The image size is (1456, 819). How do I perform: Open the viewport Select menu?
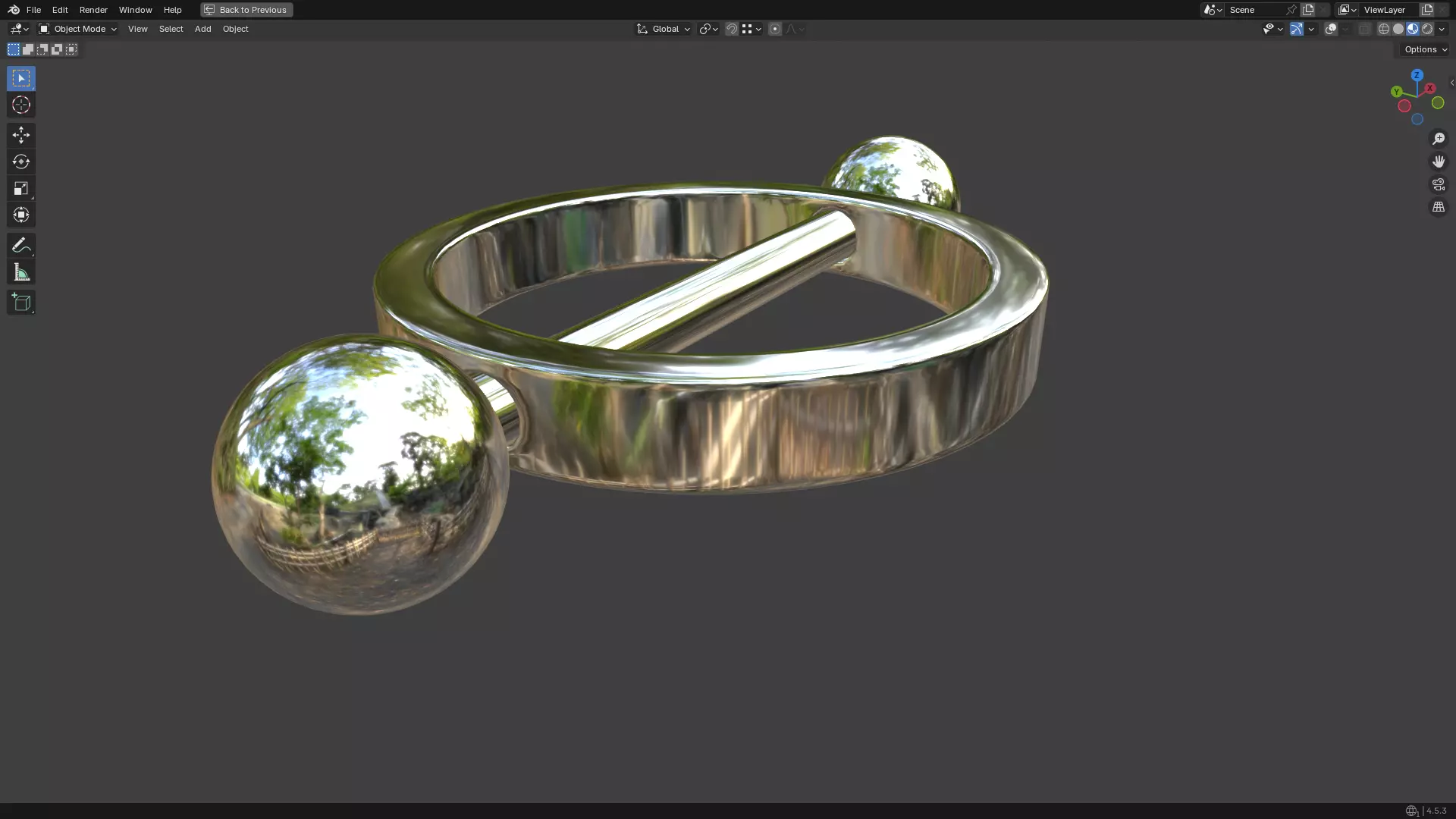[x=171, y=29]
